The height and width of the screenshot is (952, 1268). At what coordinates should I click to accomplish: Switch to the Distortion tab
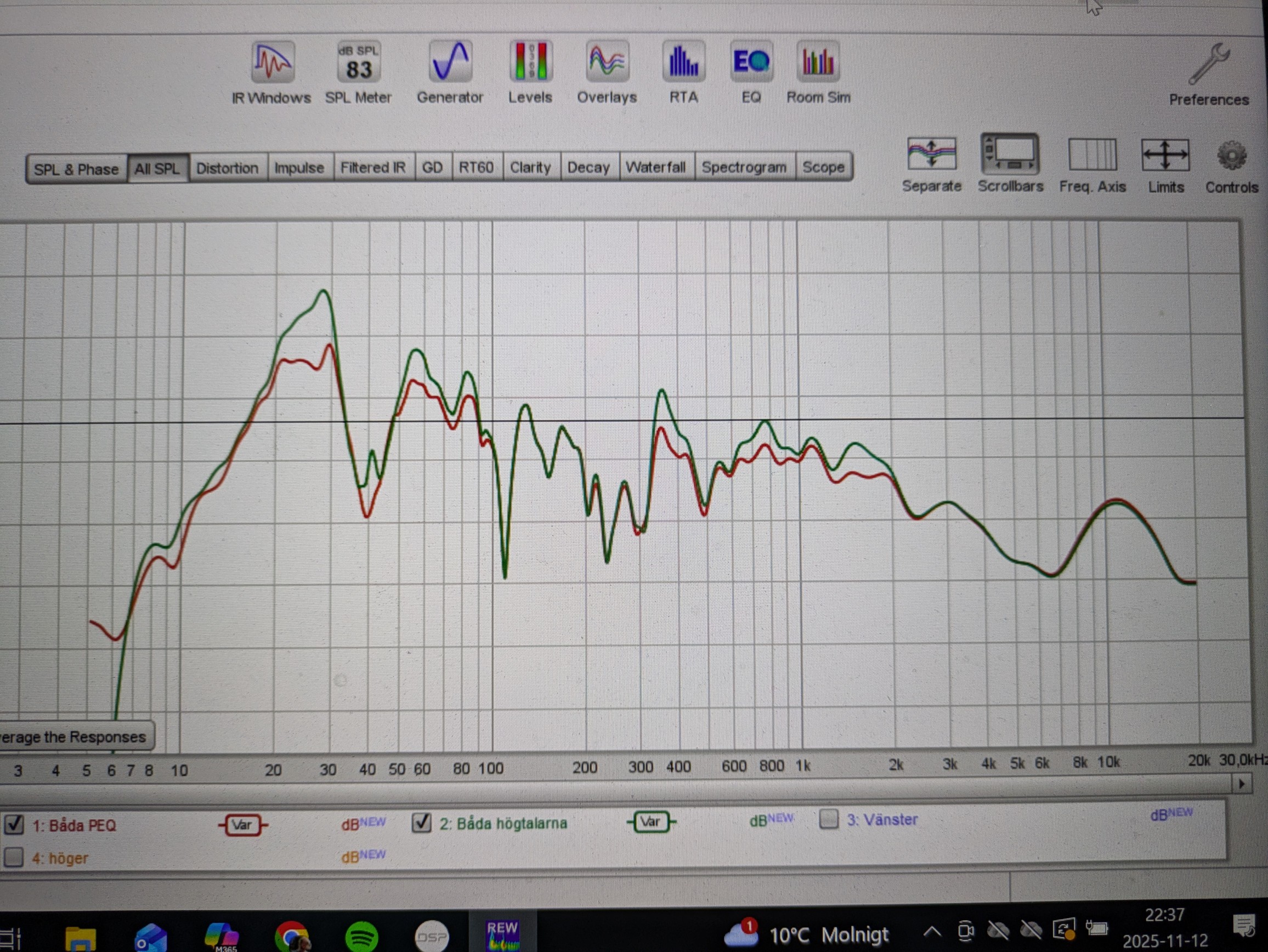click(227, 168)
